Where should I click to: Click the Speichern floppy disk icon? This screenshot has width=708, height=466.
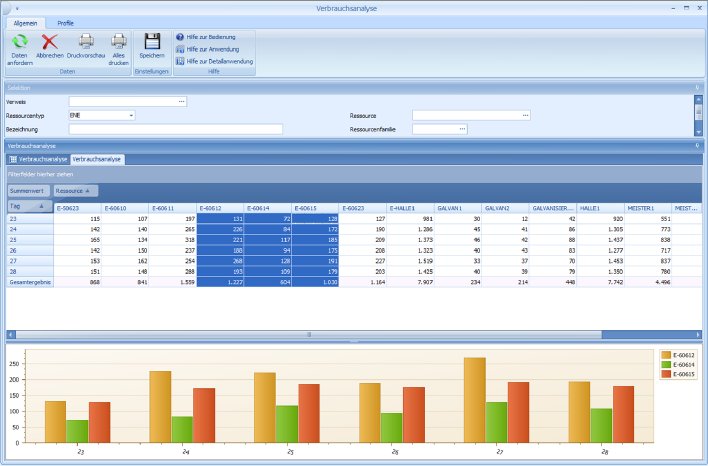click(152, 41)
